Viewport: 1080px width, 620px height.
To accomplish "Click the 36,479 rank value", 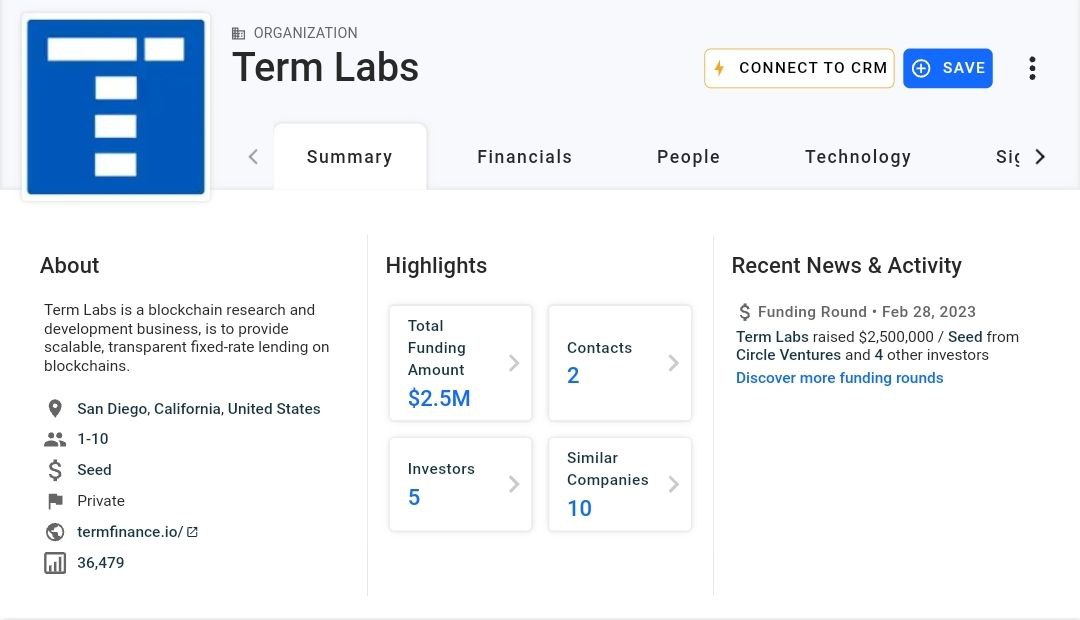I will 101,563.
